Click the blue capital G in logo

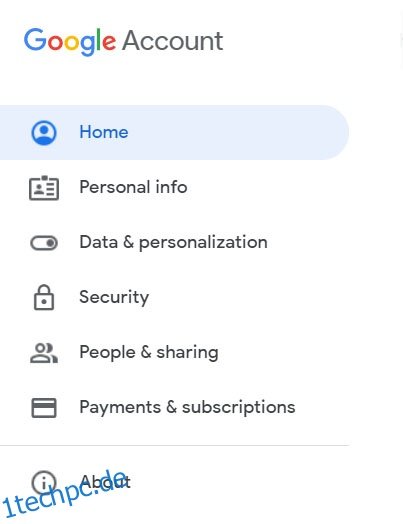tap(35, 39)
